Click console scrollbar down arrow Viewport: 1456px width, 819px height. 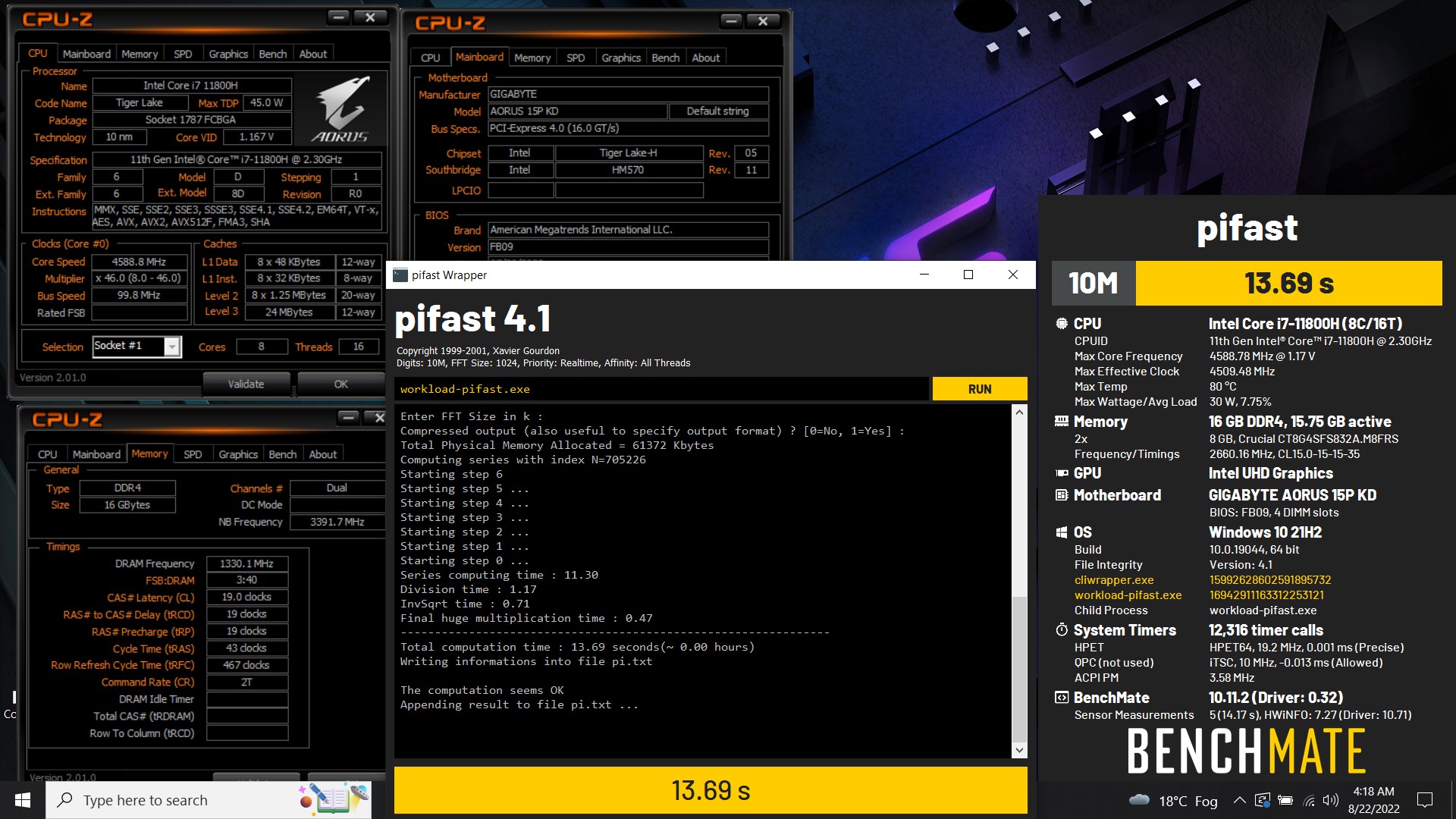(x=1019, y=750)
